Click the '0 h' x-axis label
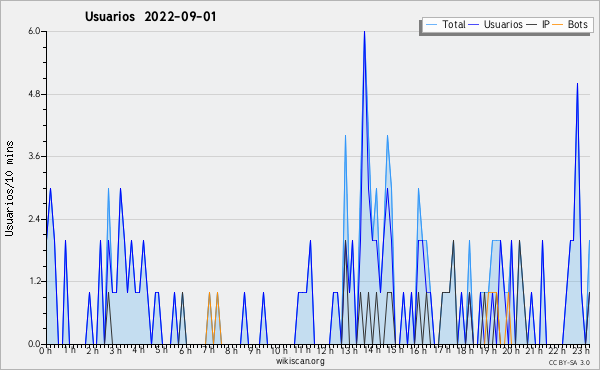The width and height of the screenshot is (600, 370). coord(45,350)
